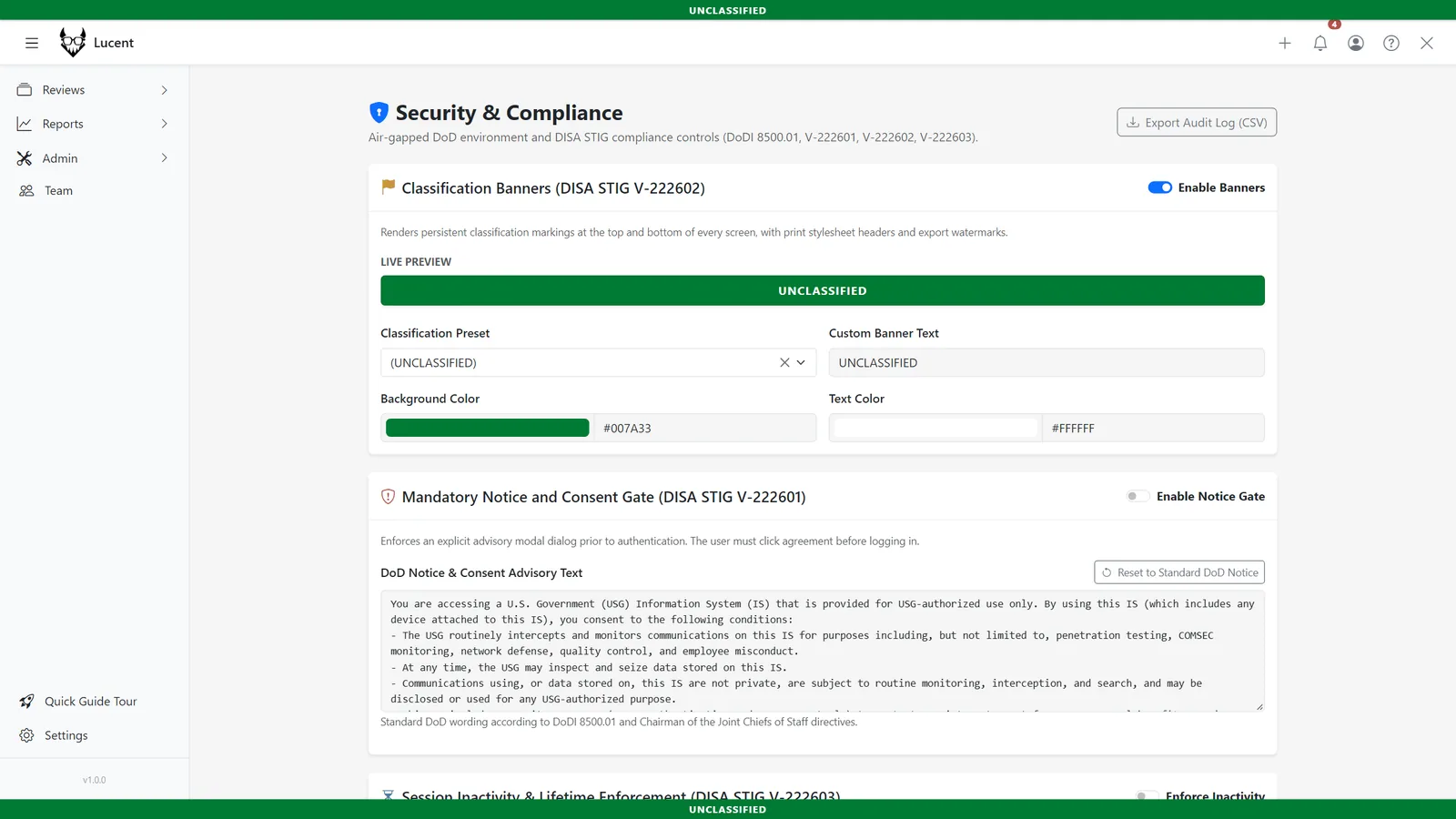Click the Quick Guide Tour rocket icon
The image size is (1456, 819).
(26, 702)
